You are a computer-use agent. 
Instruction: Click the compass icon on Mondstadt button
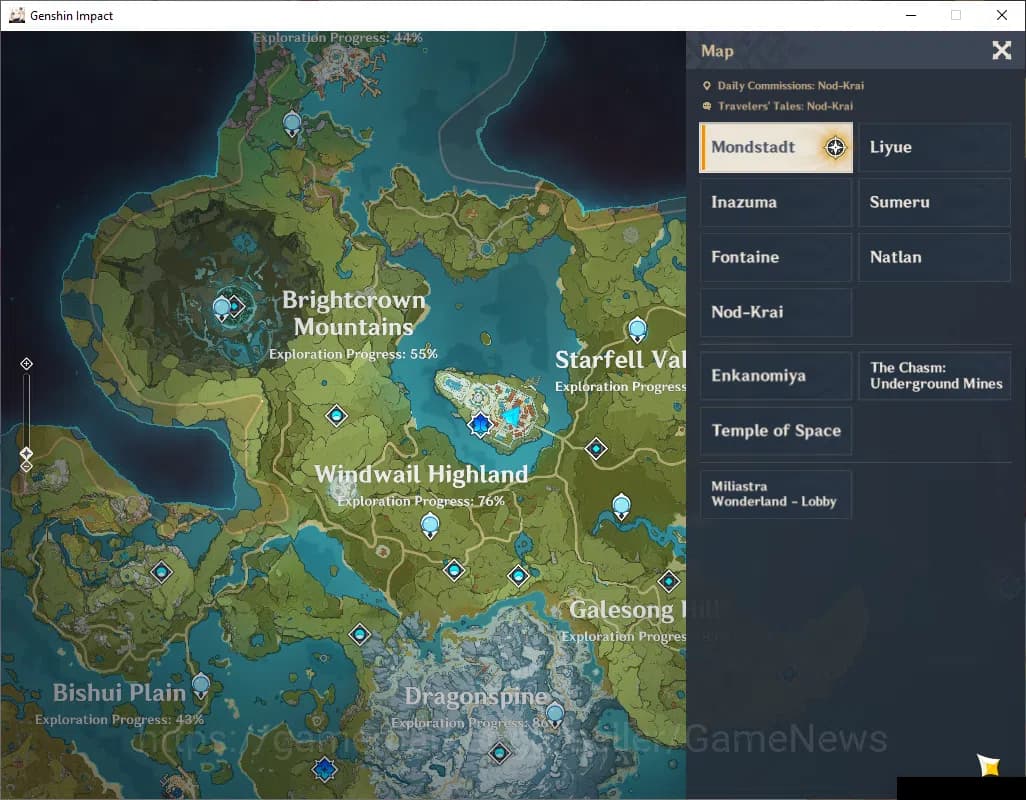click(x=835, y=147)
